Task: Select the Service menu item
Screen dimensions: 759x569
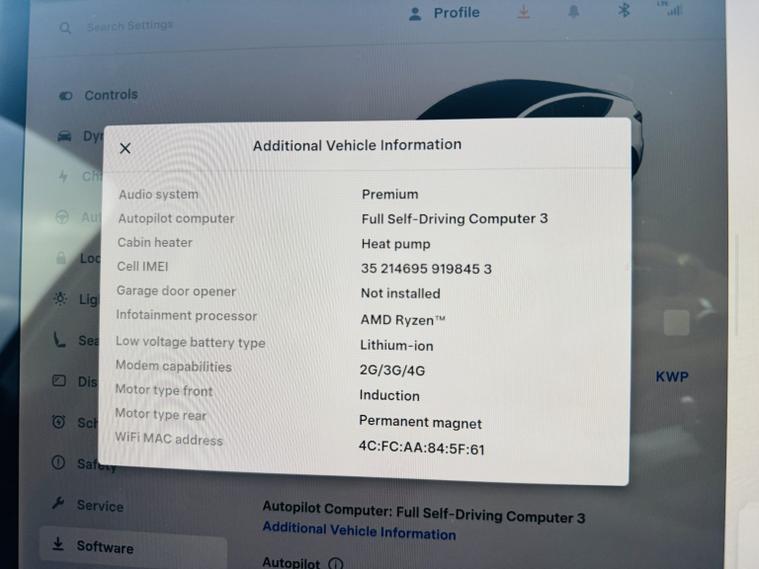Action: (99, 506)
